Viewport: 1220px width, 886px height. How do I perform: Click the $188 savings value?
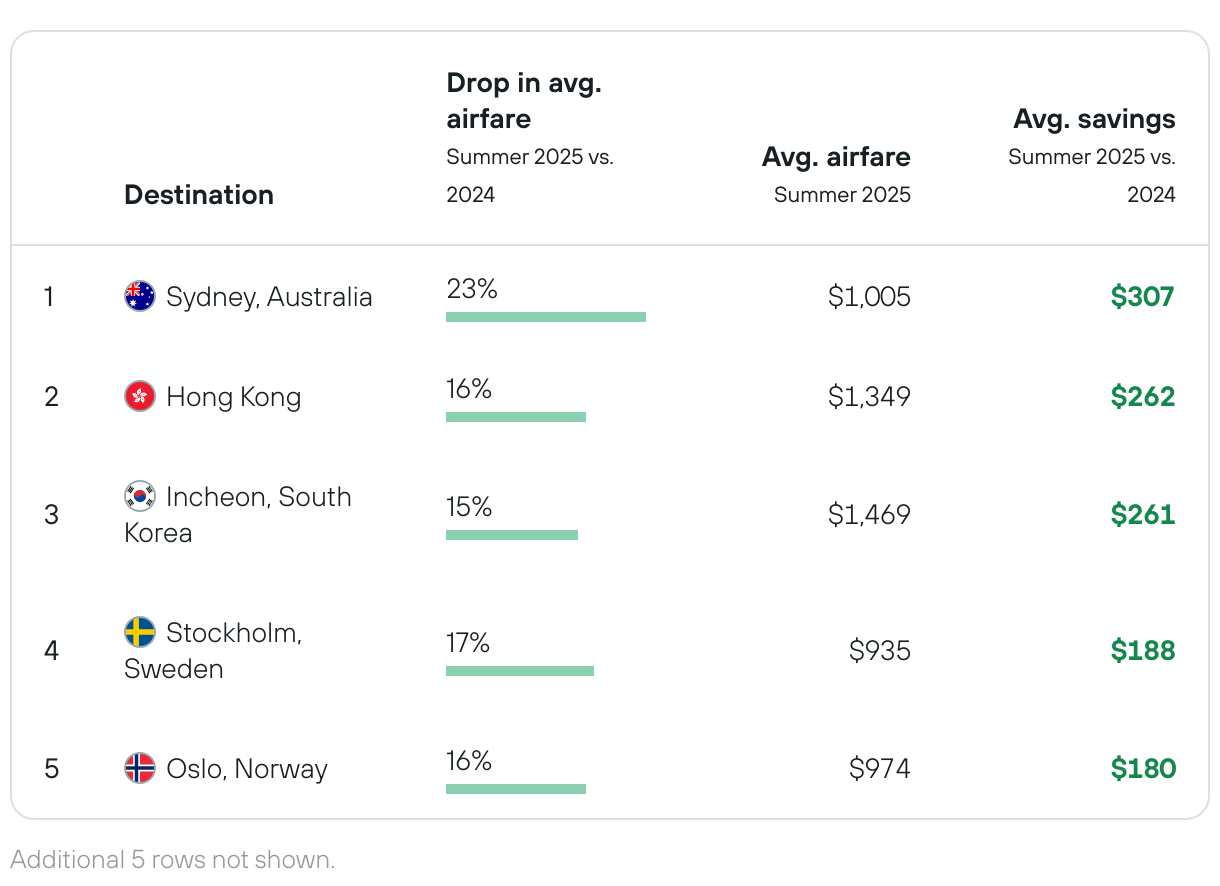pos(1143,651)
